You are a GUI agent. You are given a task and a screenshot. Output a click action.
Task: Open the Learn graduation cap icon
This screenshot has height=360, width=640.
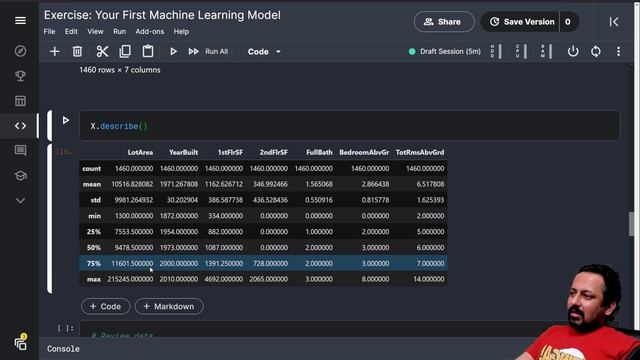[20, 176]
